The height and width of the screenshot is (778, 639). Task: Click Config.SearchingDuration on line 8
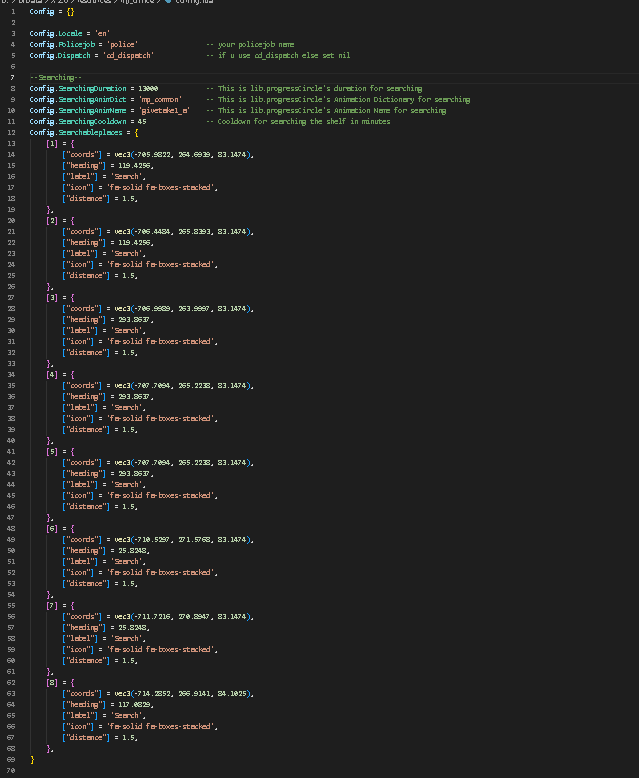pyautogui.click(x=78, y=88)
